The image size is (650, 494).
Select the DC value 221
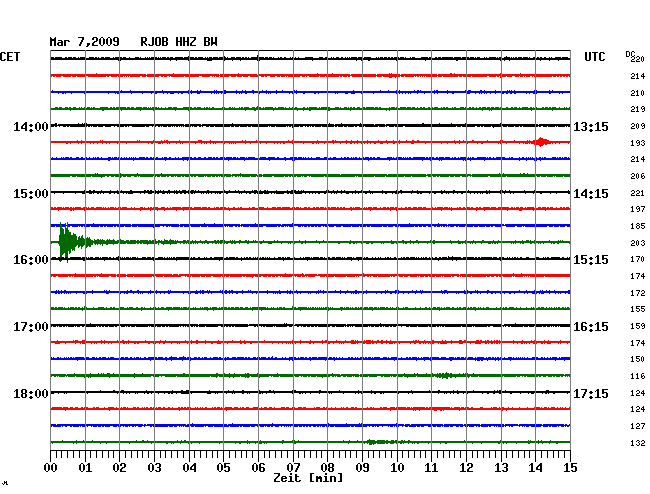[638, 193]
